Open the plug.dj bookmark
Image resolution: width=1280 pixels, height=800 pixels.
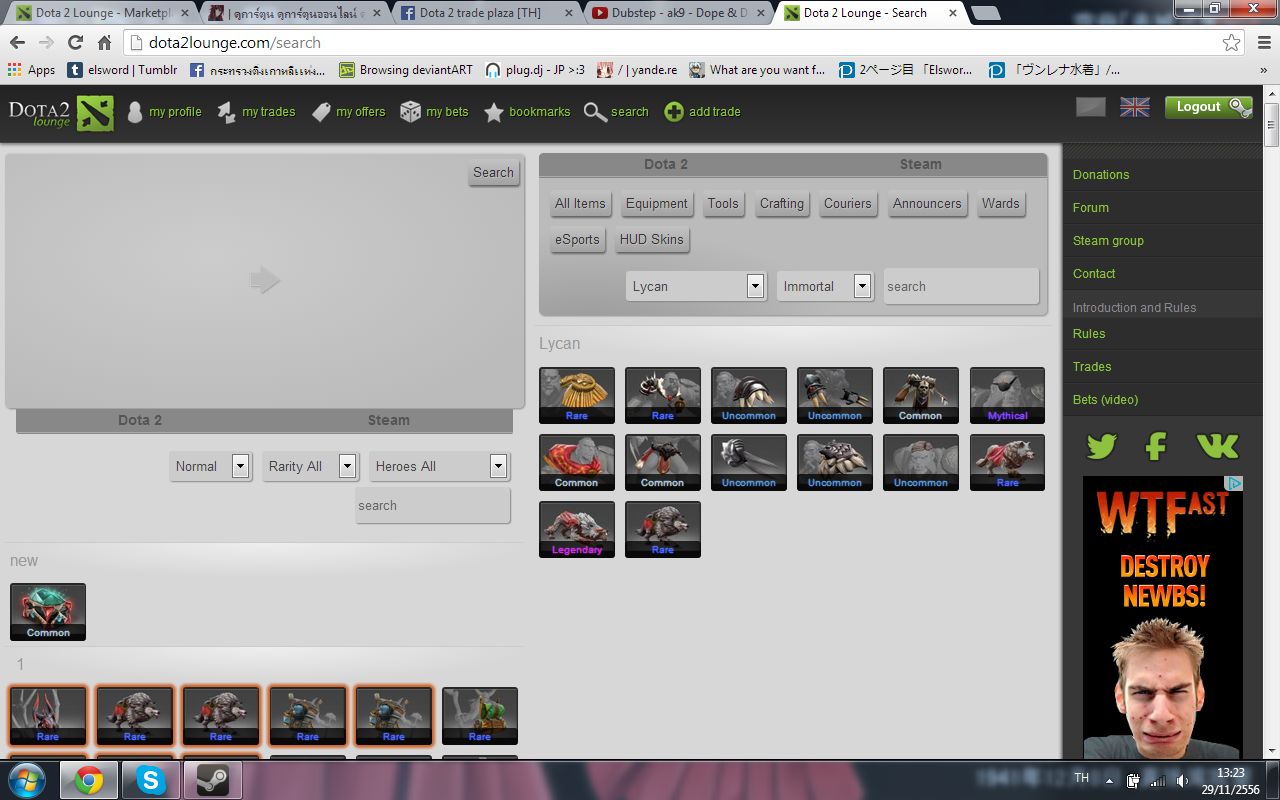point(535,70)
